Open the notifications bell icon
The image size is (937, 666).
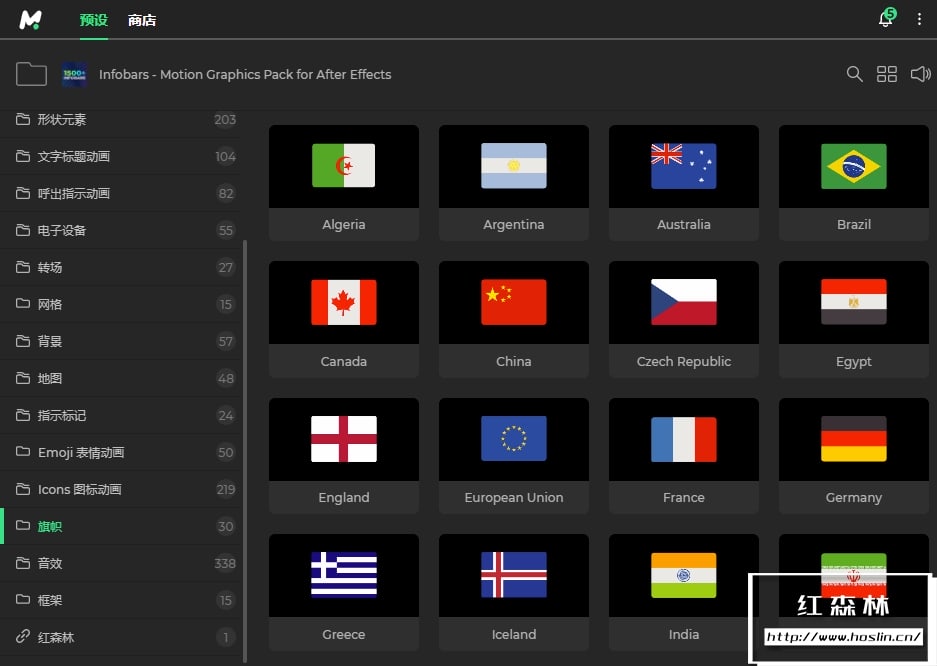[886, 19]
